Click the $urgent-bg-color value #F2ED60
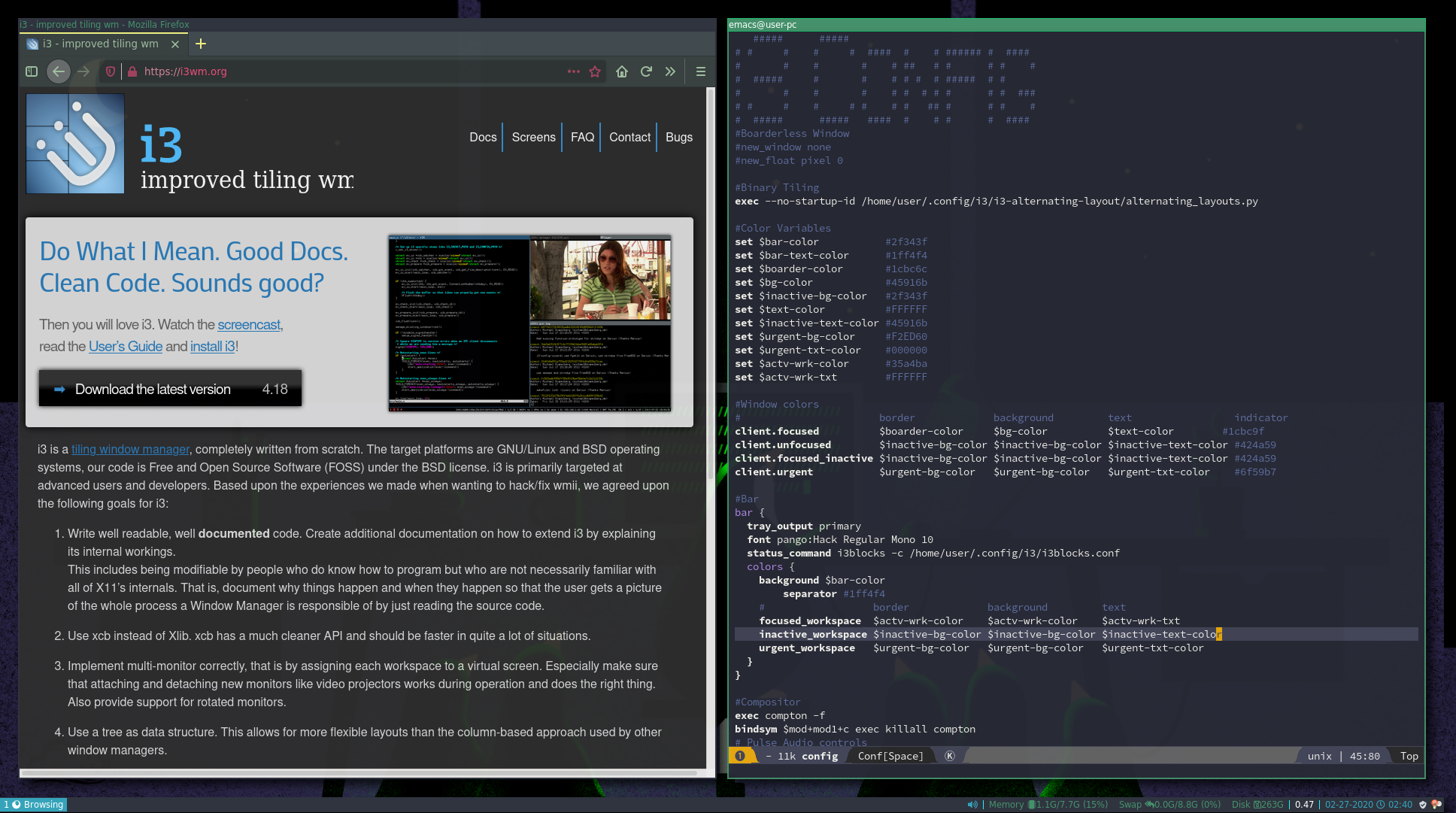This screenshot has width=1456, height=813. pos(906,336)
